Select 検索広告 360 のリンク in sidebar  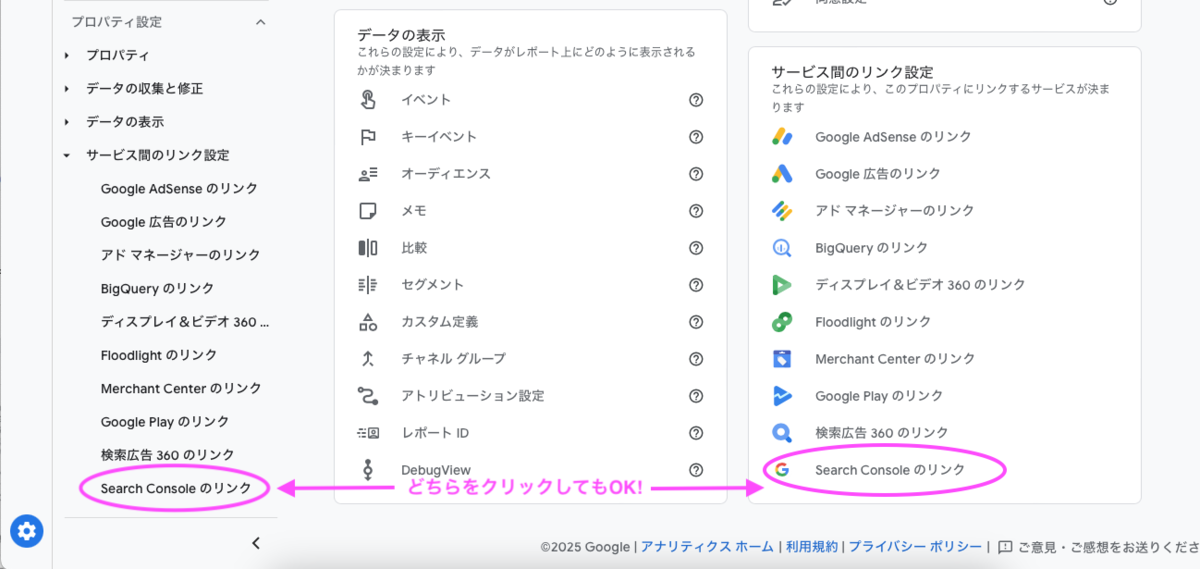[167, 455]
